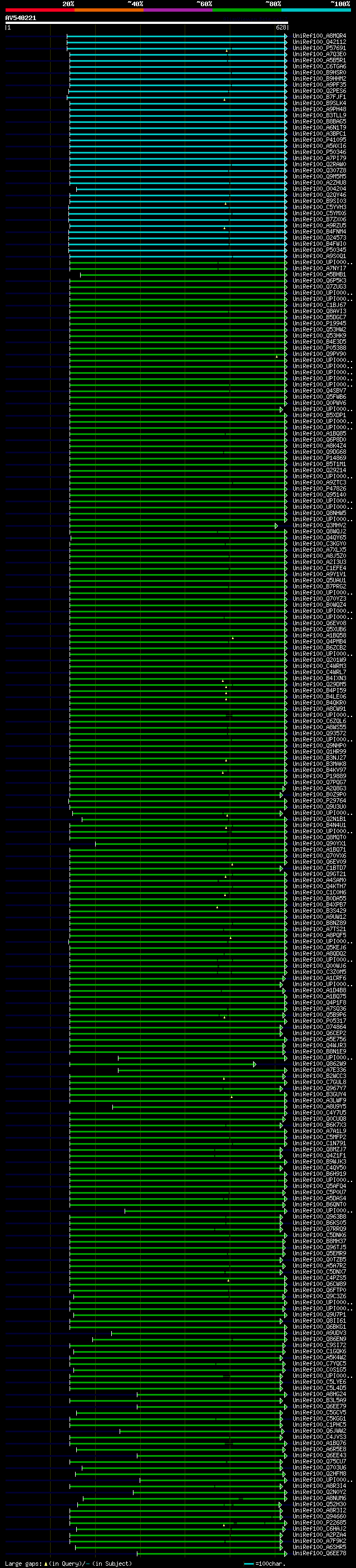Select the UniRef100_A9S0Q1 label

319,256
